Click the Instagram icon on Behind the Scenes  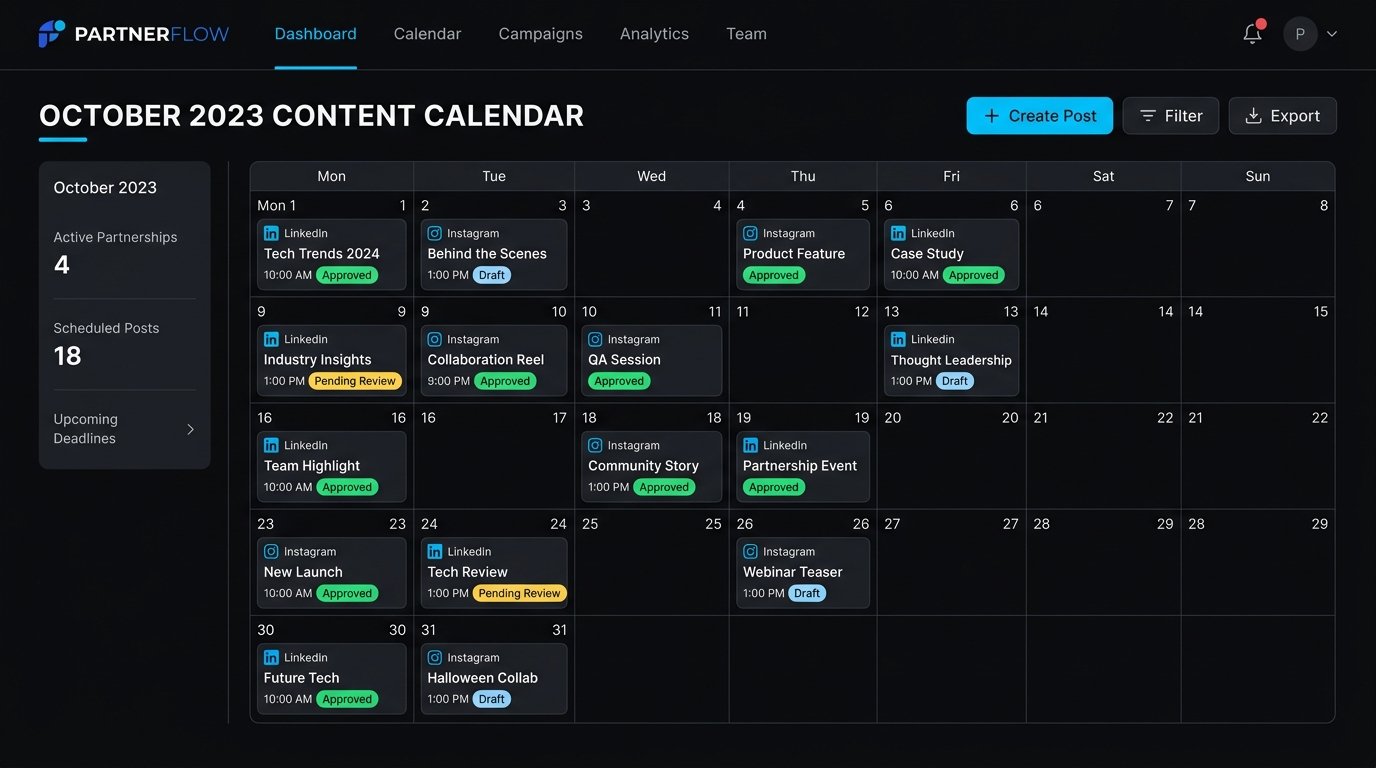[x=435, y=233]
